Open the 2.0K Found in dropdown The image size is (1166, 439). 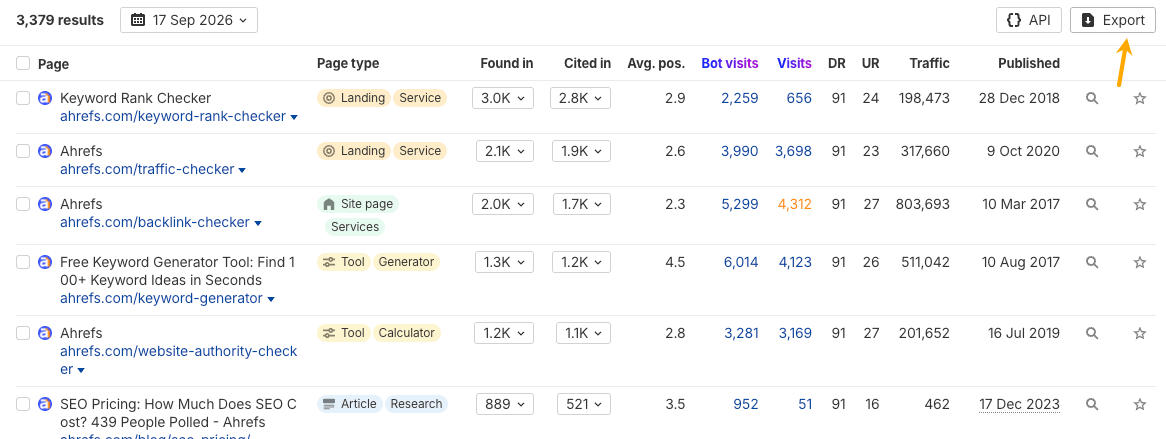point(503,204)
